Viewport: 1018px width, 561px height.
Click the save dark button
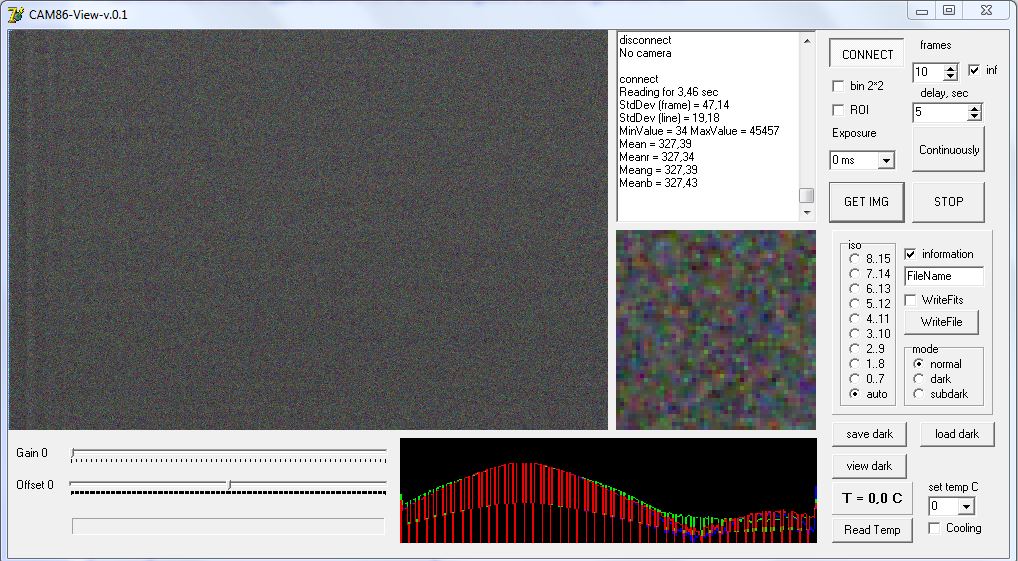click(869, 434)
